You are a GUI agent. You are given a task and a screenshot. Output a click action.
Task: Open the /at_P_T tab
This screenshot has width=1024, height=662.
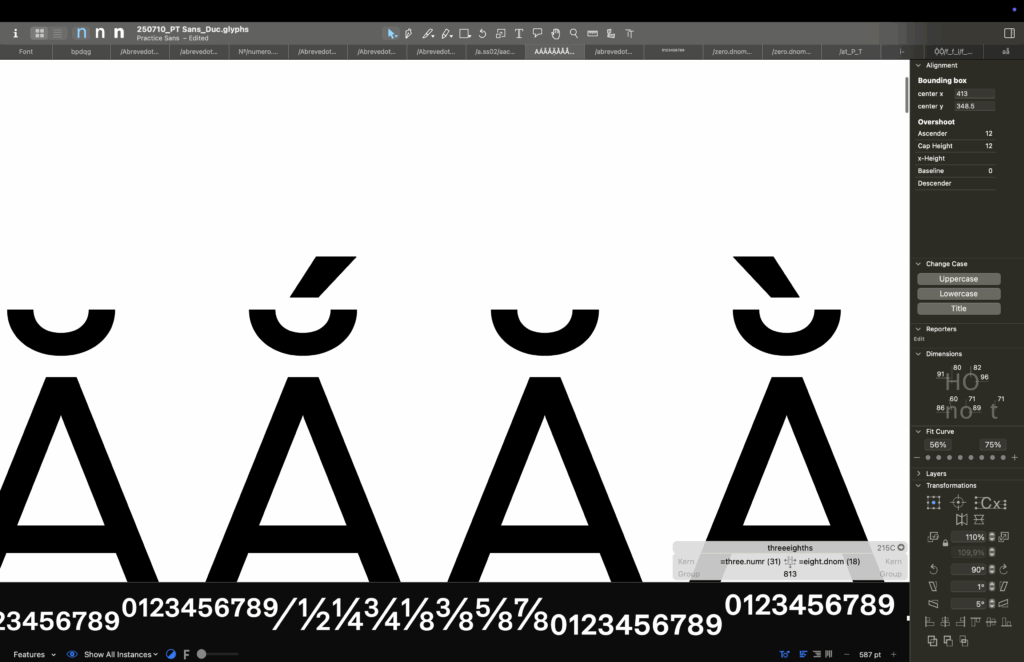pyautogui.click(x=850, y=52)
